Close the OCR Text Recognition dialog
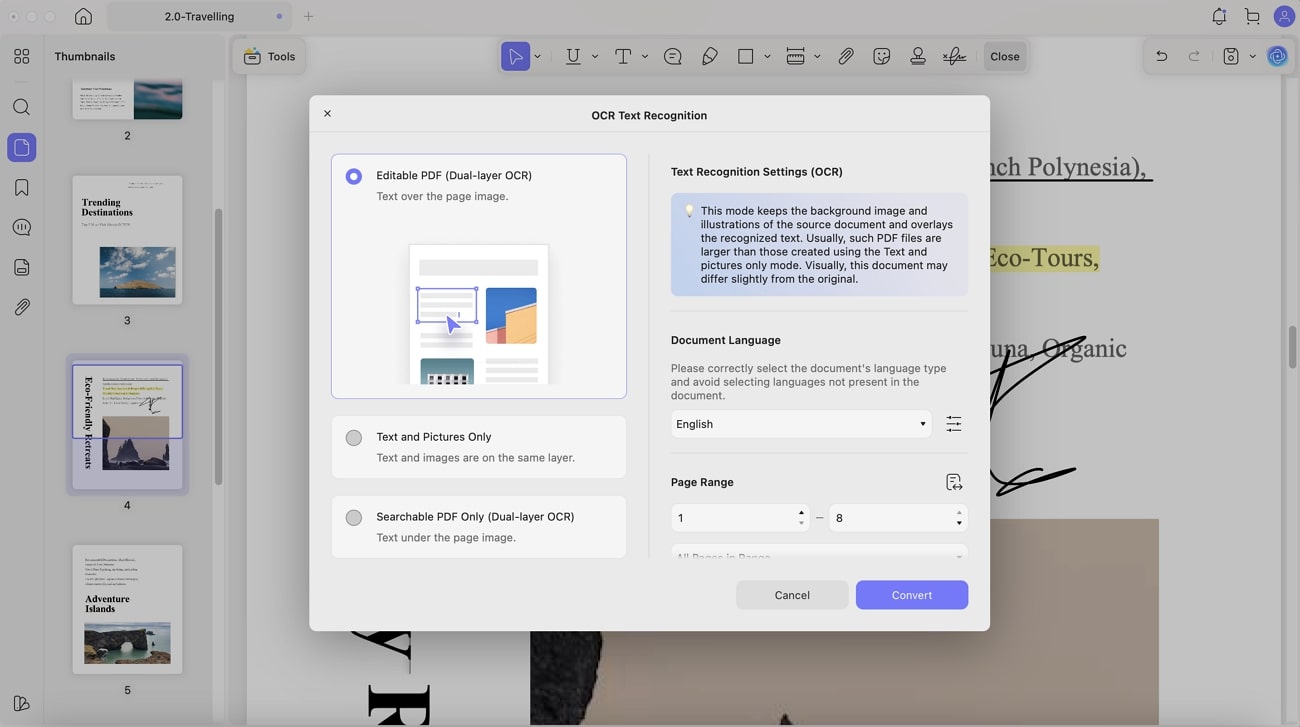The image size is (1300, 727). tap(327, 114)
